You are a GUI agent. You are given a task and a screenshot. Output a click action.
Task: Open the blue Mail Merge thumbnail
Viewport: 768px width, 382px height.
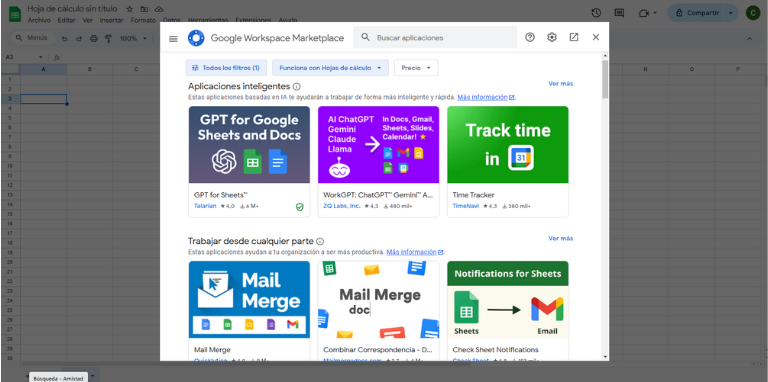click(249, 299)
